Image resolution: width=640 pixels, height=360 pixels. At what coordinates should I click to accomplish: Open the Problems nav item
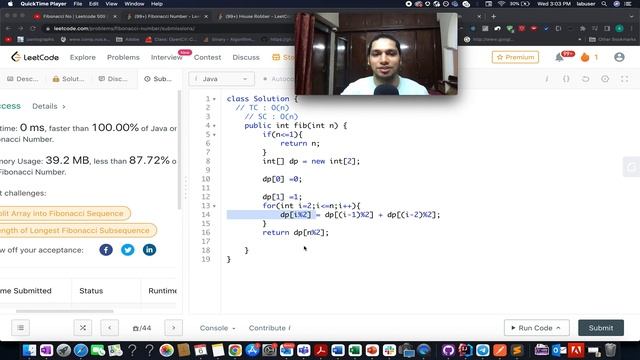(123, 57)
